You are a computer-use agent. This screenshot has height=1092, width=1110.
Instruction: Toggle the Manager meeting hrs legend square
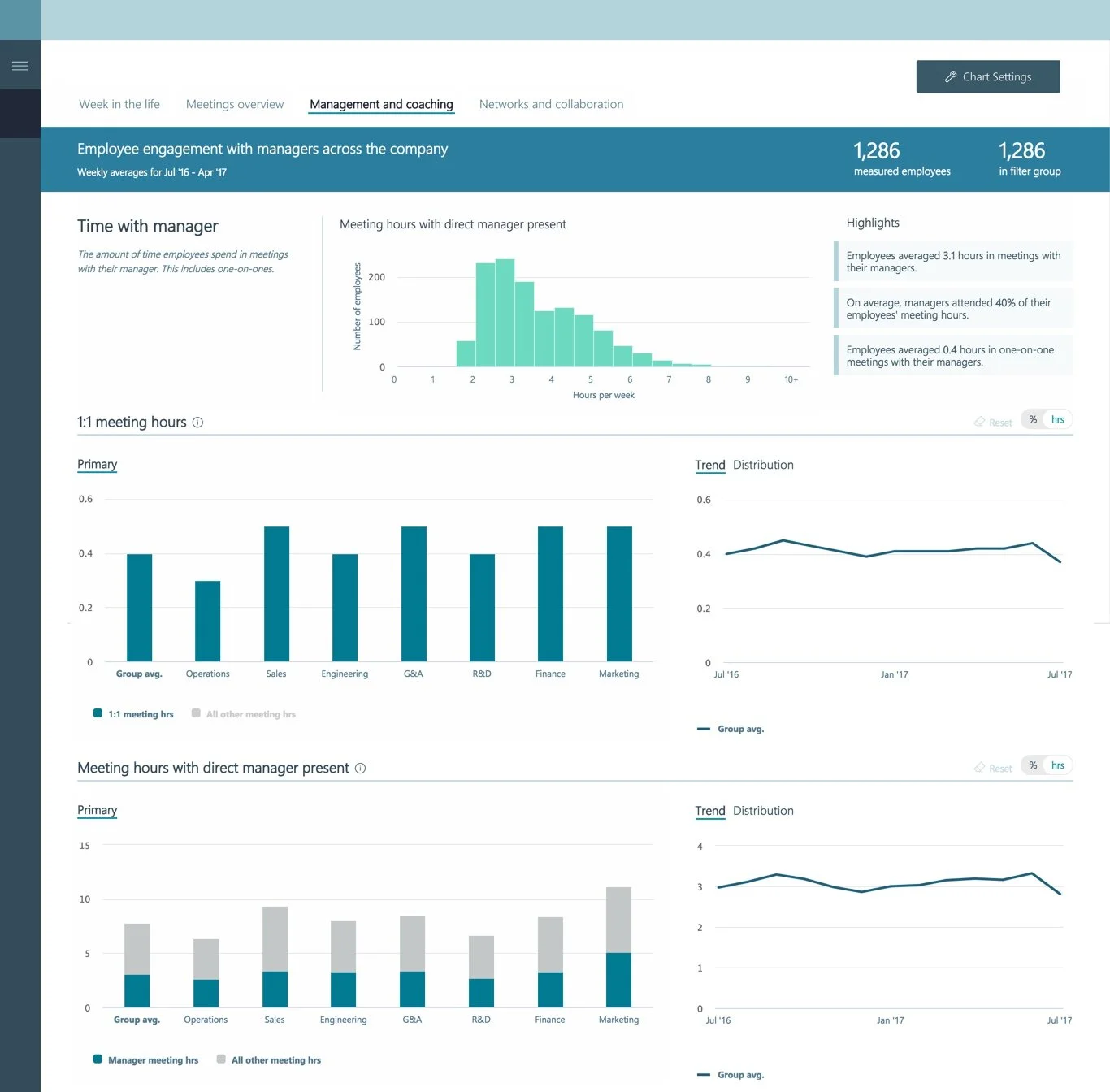point(97,1059)
